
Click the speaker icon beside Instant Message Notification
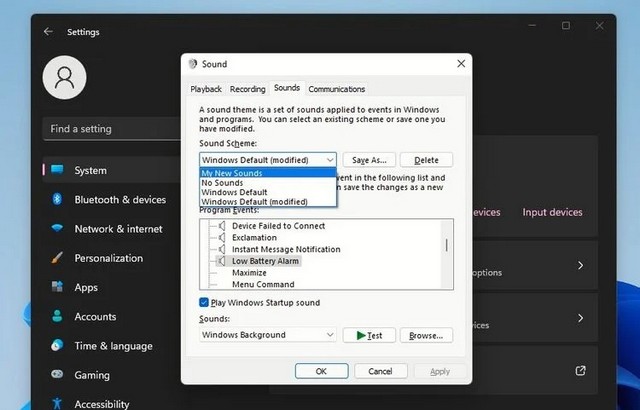click(x=222, y=249)
